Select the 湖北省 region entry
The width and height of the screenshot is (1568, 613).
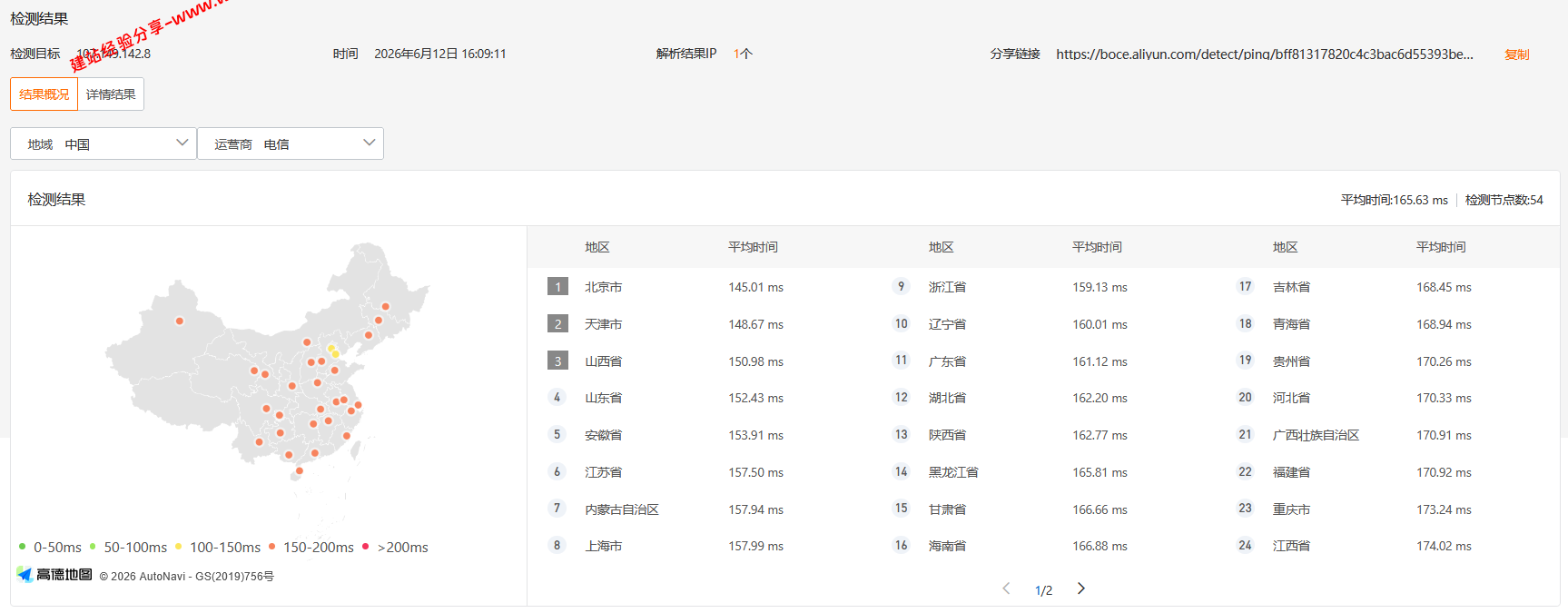(947, 398)
